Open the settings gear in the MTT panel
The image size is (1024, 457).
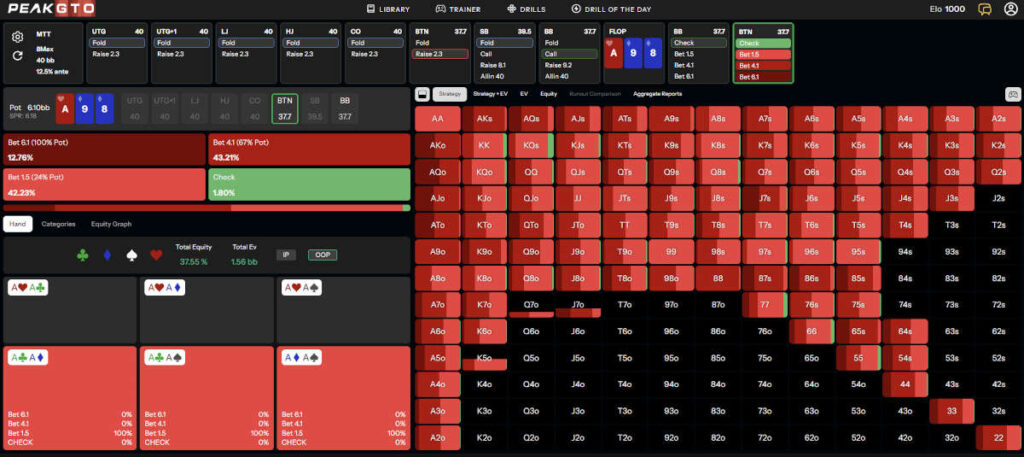[18, 37]
